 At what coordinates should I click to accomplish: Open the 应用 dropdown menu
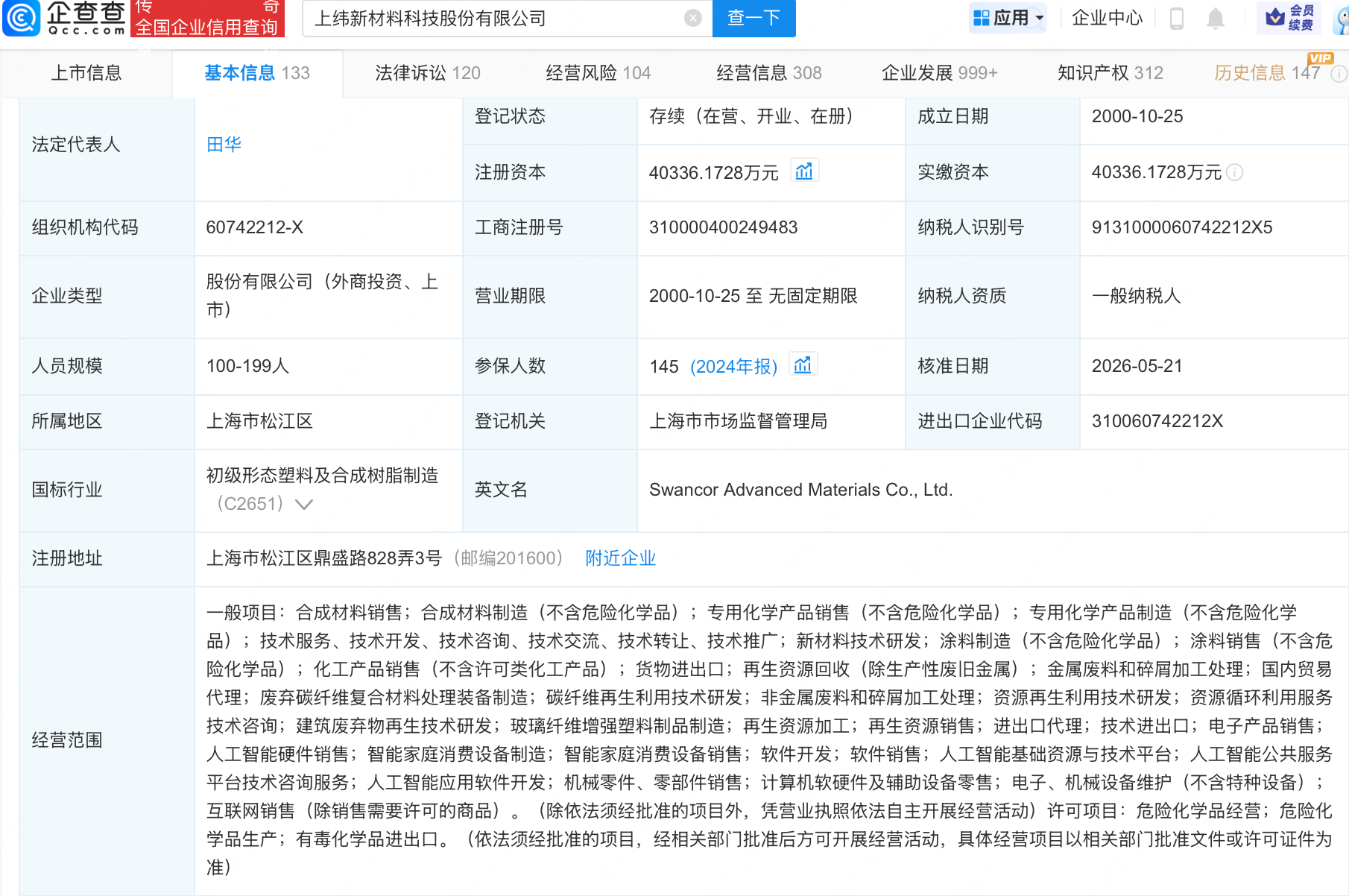(1008, 17)
